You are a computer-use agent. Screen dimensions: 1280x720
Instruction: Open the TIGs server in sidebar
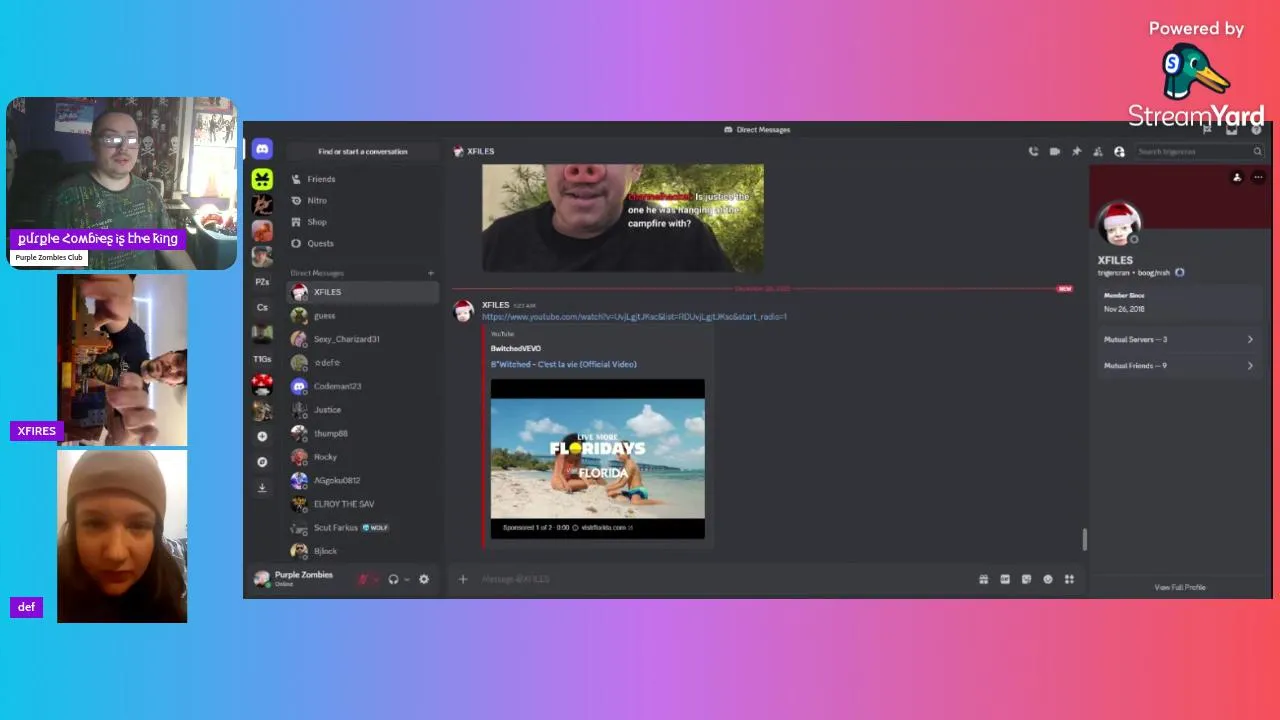pyautogui.click(x=262, y=359)
